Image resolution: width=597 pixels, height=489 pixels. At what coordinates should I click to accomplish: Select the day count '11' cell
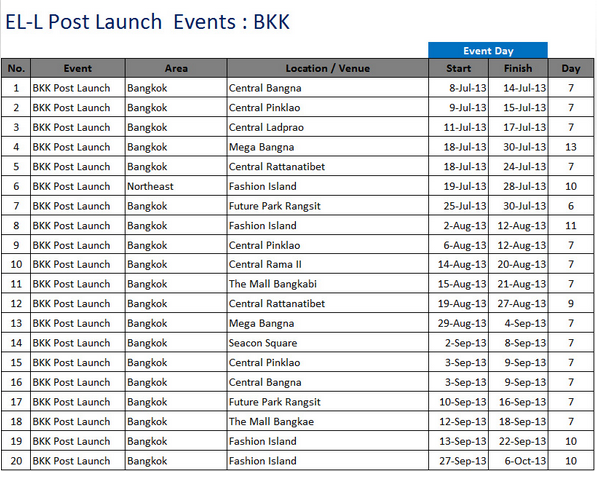pos(570,225)
